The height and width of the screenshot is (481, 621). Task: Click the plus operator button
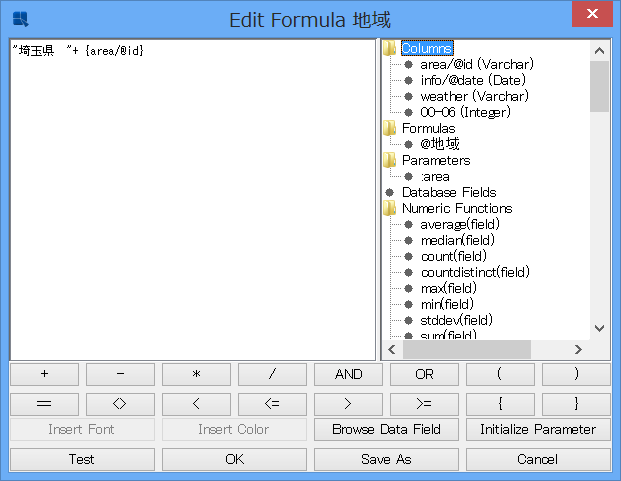coord(44,374)
